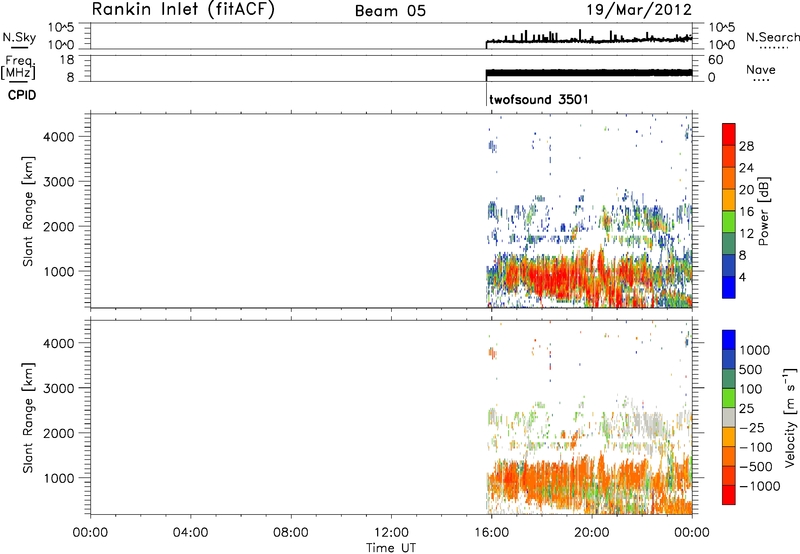Select the "Freq. [MHz]" label
Screen dimensions: 800x554
tap(19, 67)
